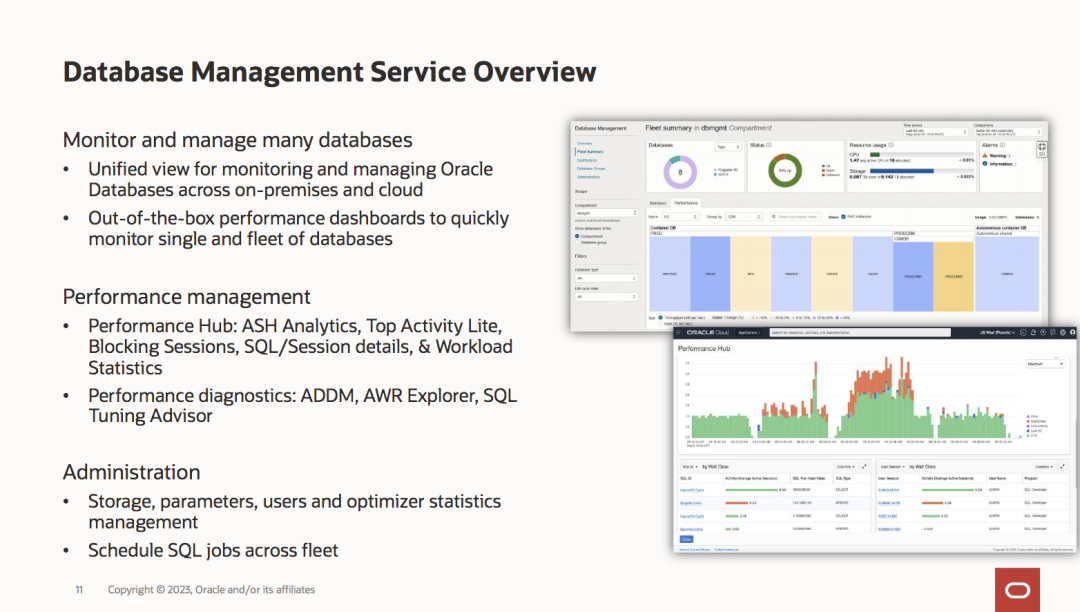Click the PRODCRM1 treemap tile
The width and height of the screenshot is (1080, 612).
point(913,276)
